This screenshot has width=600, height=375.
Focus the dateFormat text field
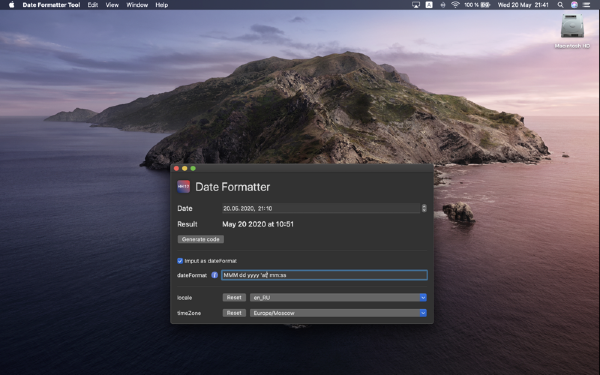click(x=324, y=275)
